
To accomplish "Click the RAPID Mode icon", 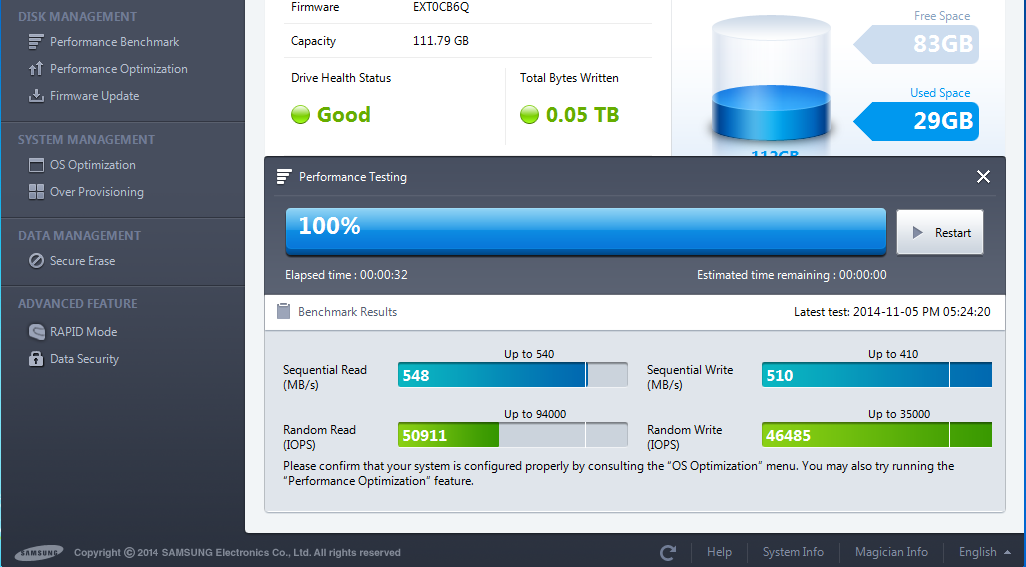I will pyautogui.click(x=37, y=332).
